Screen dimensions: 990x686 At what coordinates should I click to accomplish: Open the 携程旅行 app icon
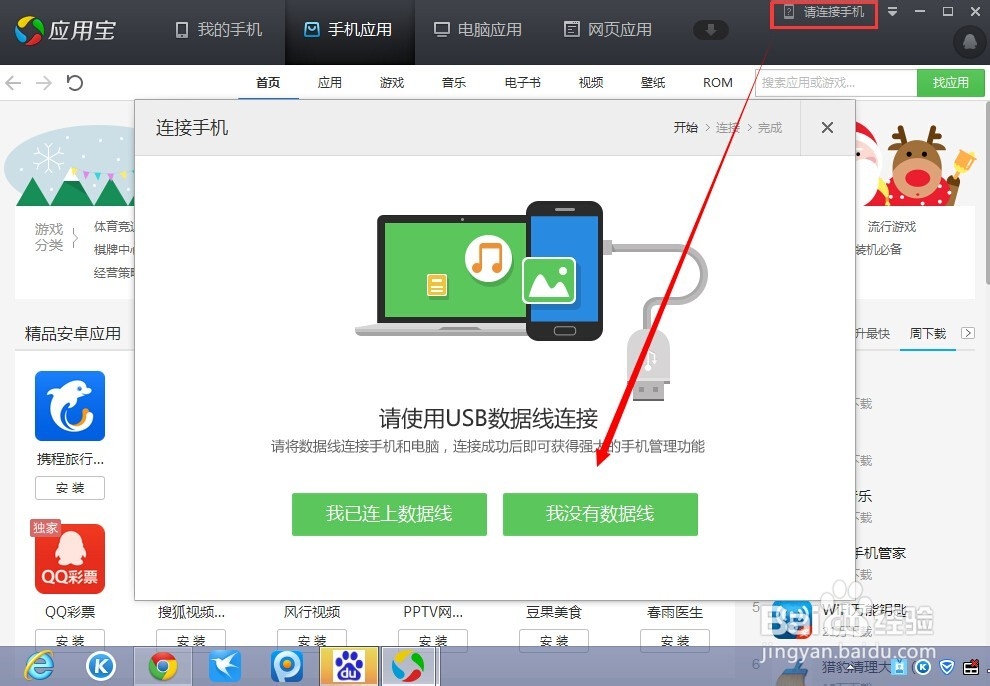[69, 406]
